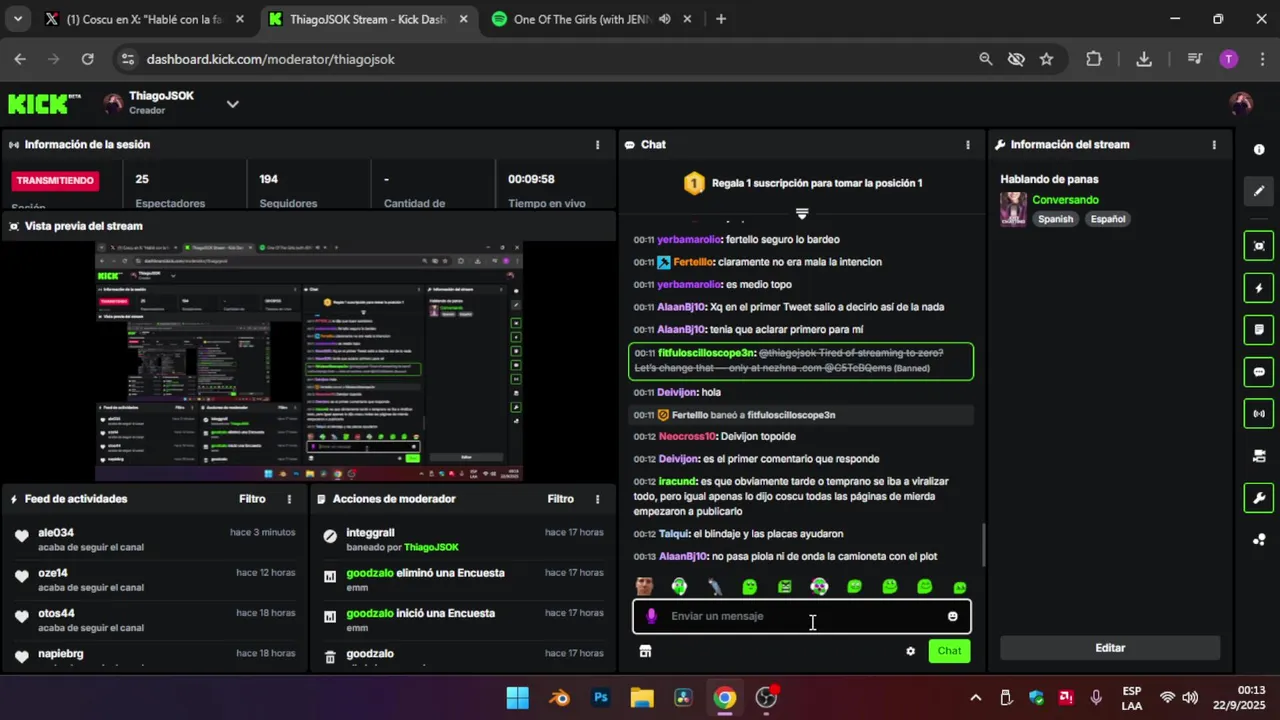Open the info icon in right sidebar
The image size is (1280, 720).
(x=1259, y=149)
